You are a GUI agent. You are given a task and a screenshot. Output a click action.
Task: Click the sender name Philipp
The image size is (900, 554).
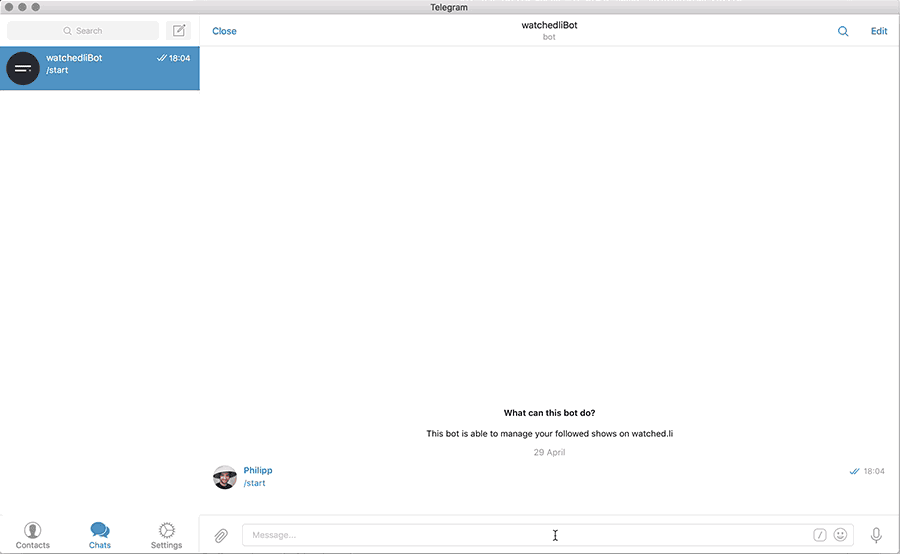(258, 470)
